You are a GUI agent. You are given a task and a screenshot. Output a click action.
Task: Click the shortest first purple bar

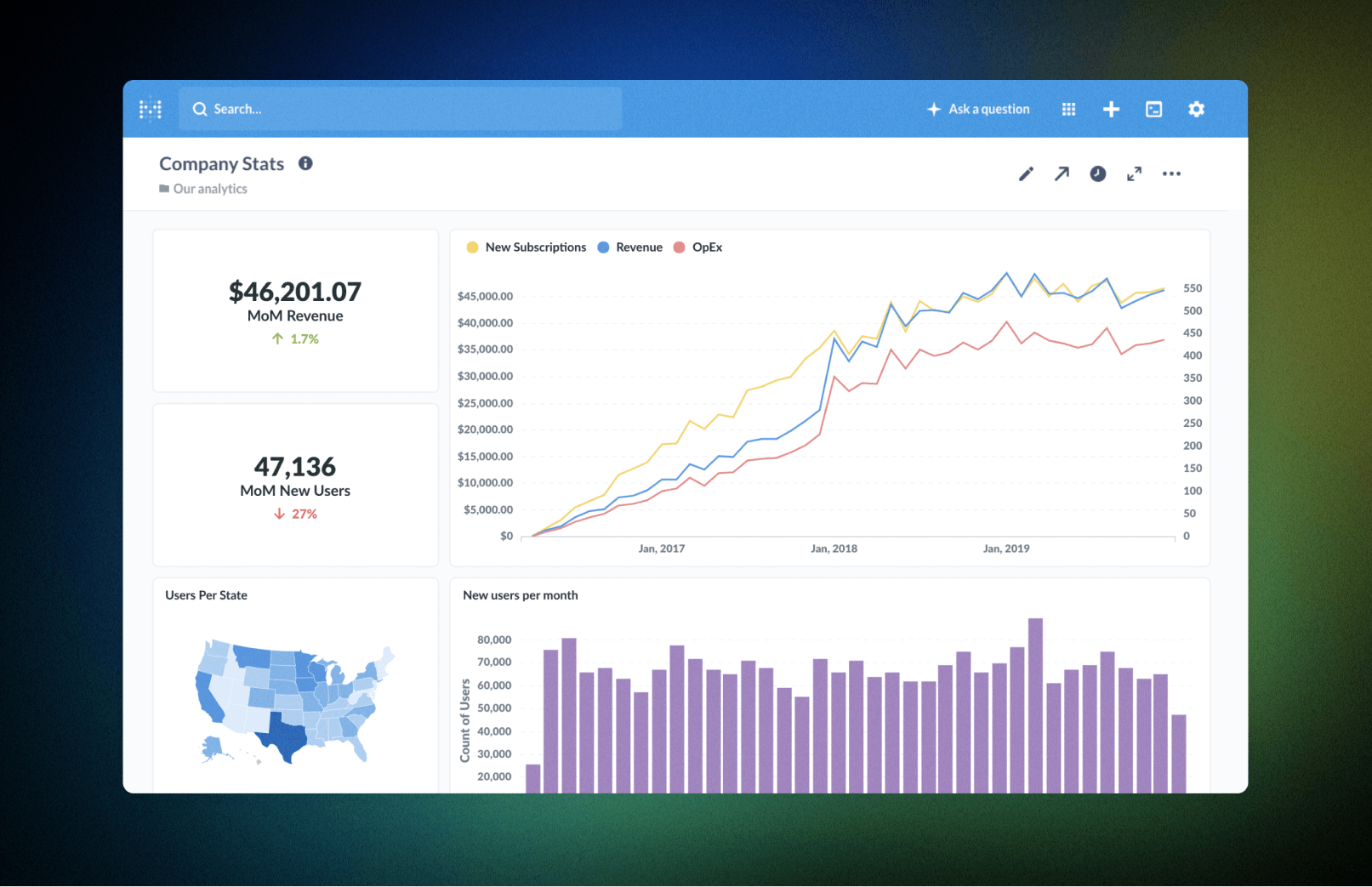pyautogui.click(x=533, y=779)
